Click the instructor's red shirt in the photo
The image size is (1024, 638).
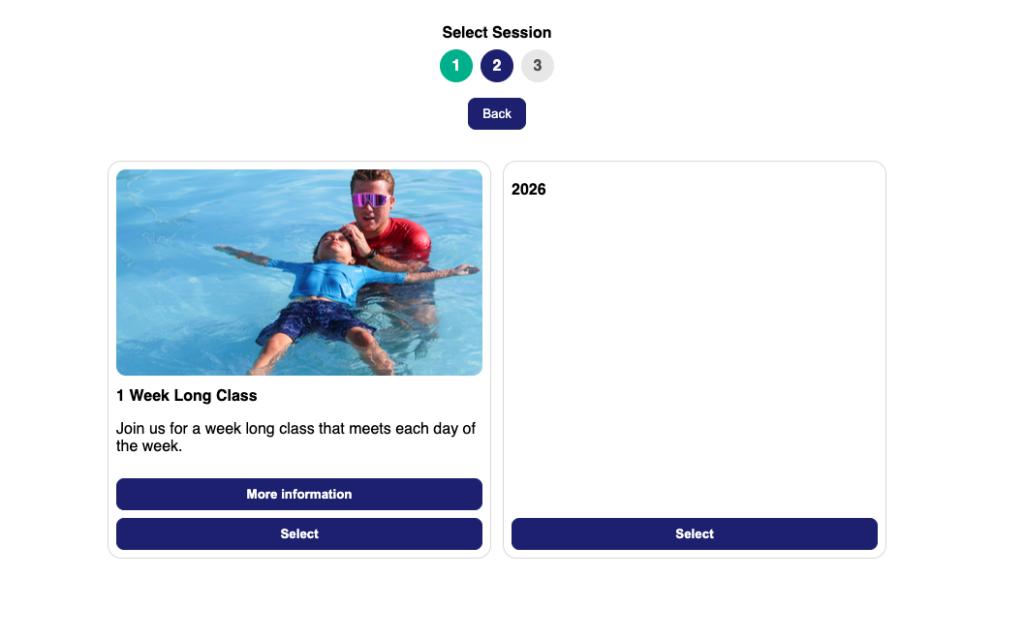click(x=403, y=241)
